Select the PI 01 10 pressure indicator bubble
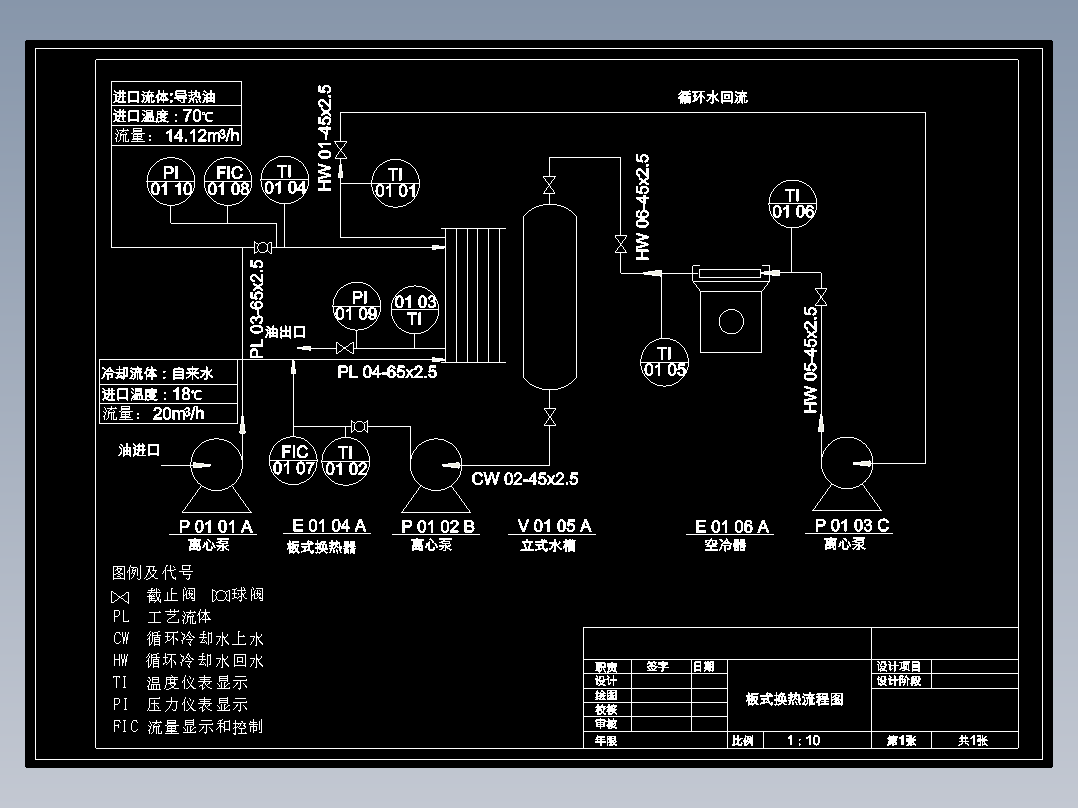The width and height of the screenshot is (1078, 808). 170,182
